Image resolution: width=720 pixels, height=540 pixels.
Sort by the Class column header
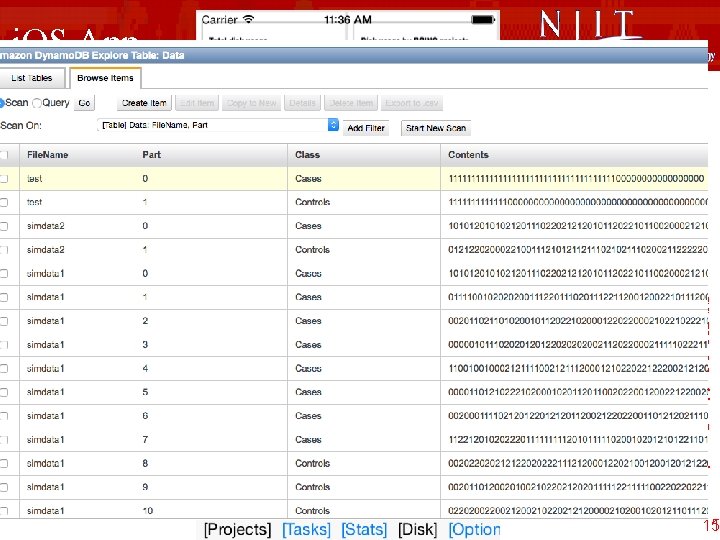tap(307, 155)
